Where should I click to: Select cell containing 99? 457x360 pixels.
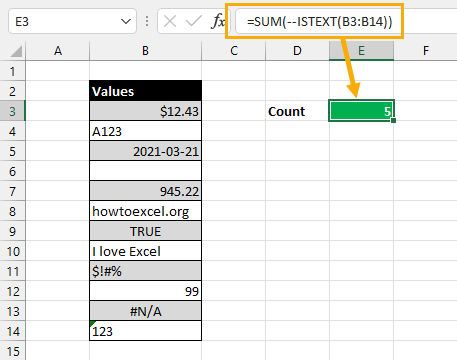click(145, 291)
